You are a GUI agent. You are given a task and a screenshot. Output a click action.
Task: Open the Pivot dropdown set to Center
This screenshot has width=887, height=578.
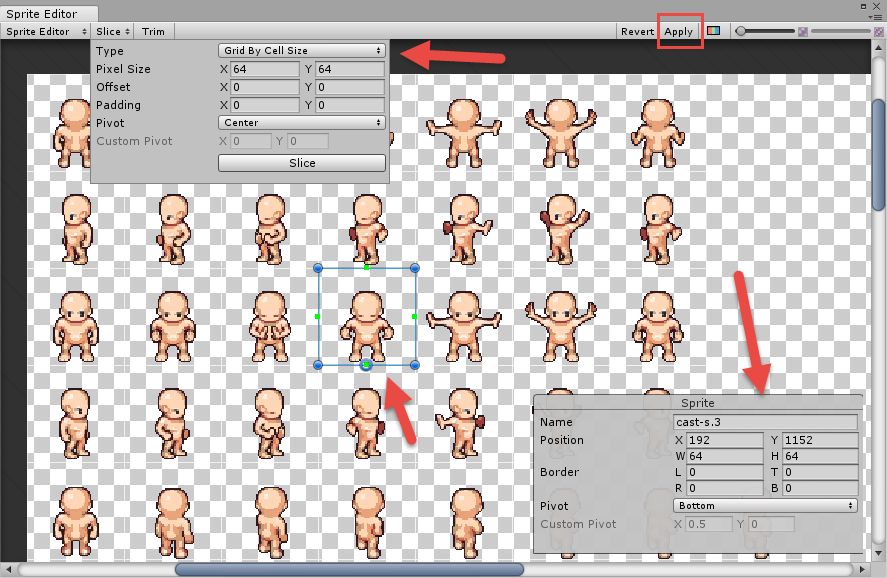coord(301,122)
